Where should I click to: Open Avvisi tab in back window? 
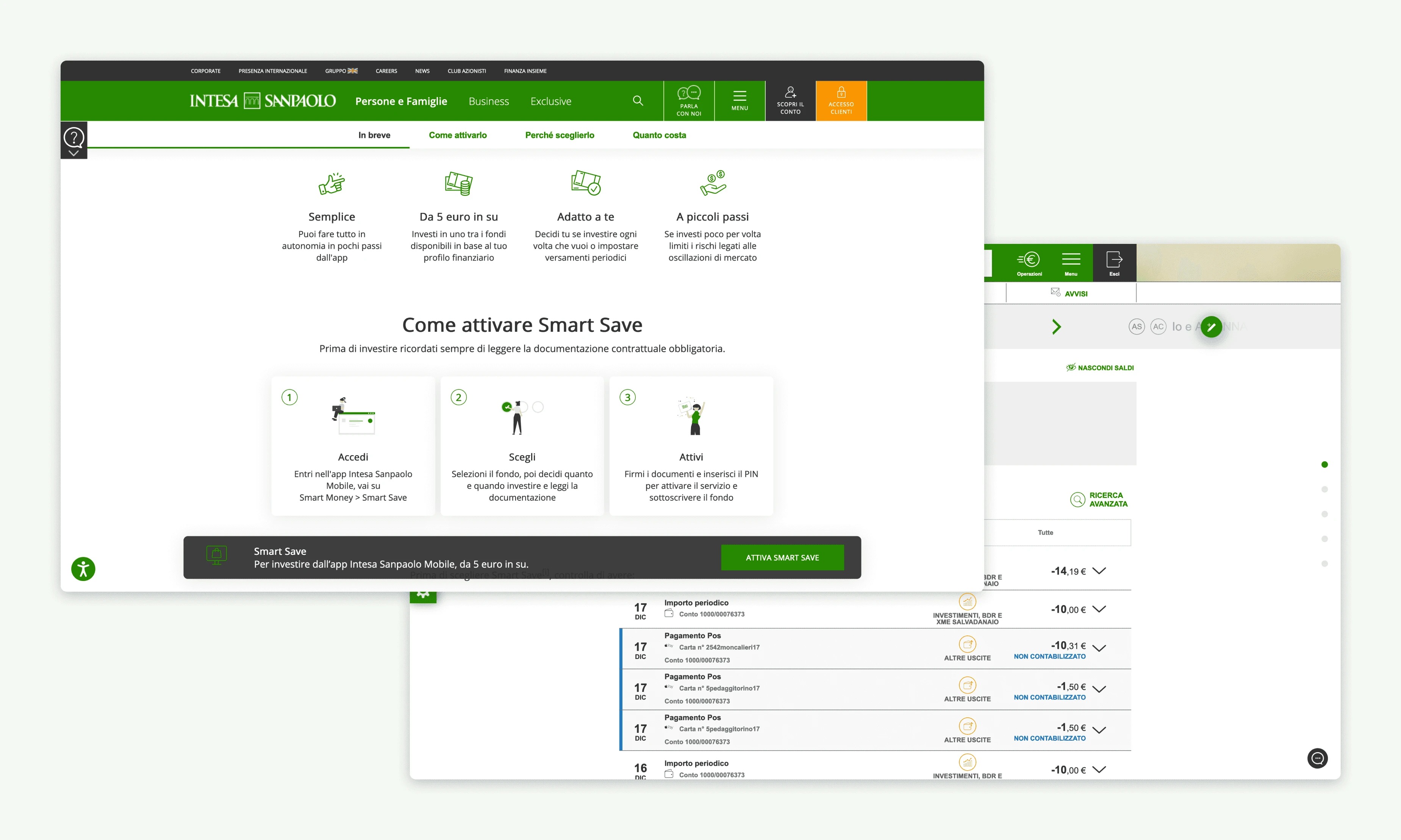click(x=1071, y=293)
